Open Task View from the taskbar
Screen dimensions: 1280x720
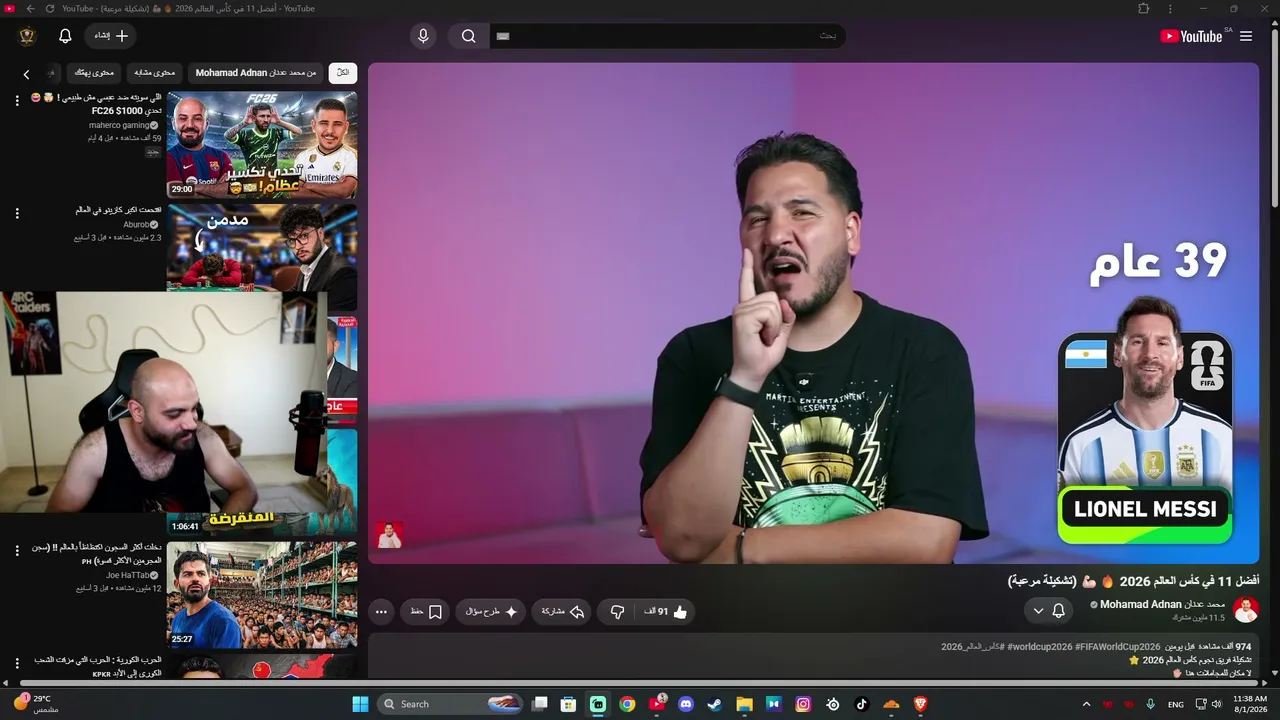(x=539, y=704)
